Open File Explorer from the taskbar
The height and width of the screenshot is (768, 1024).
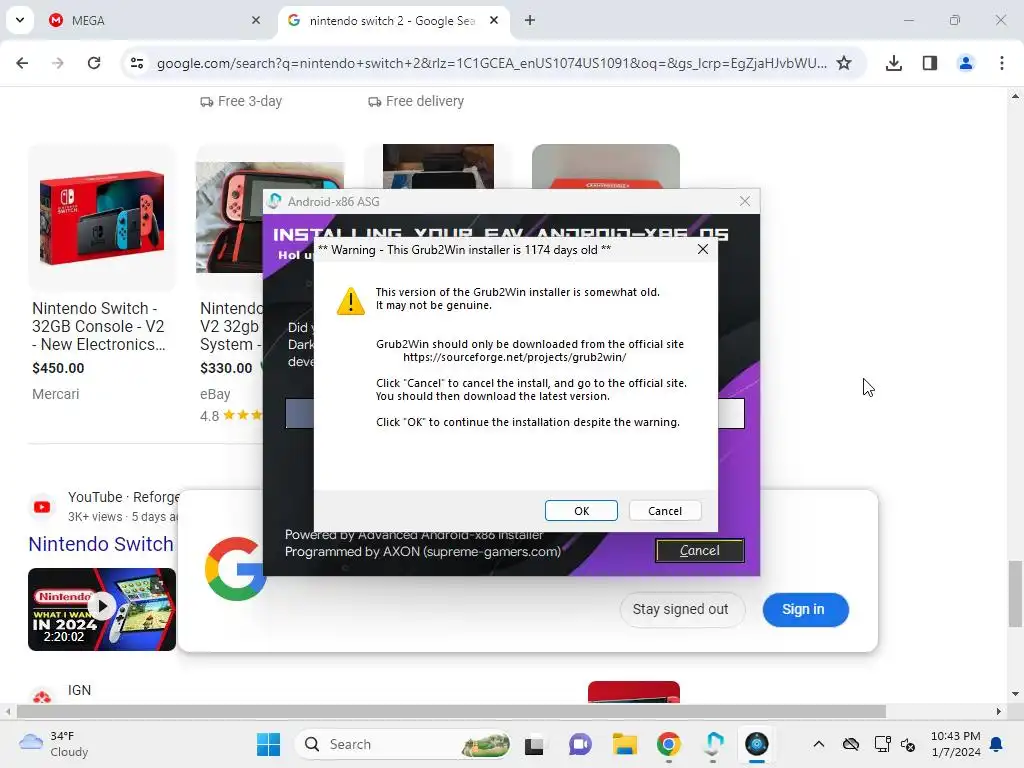624,744
